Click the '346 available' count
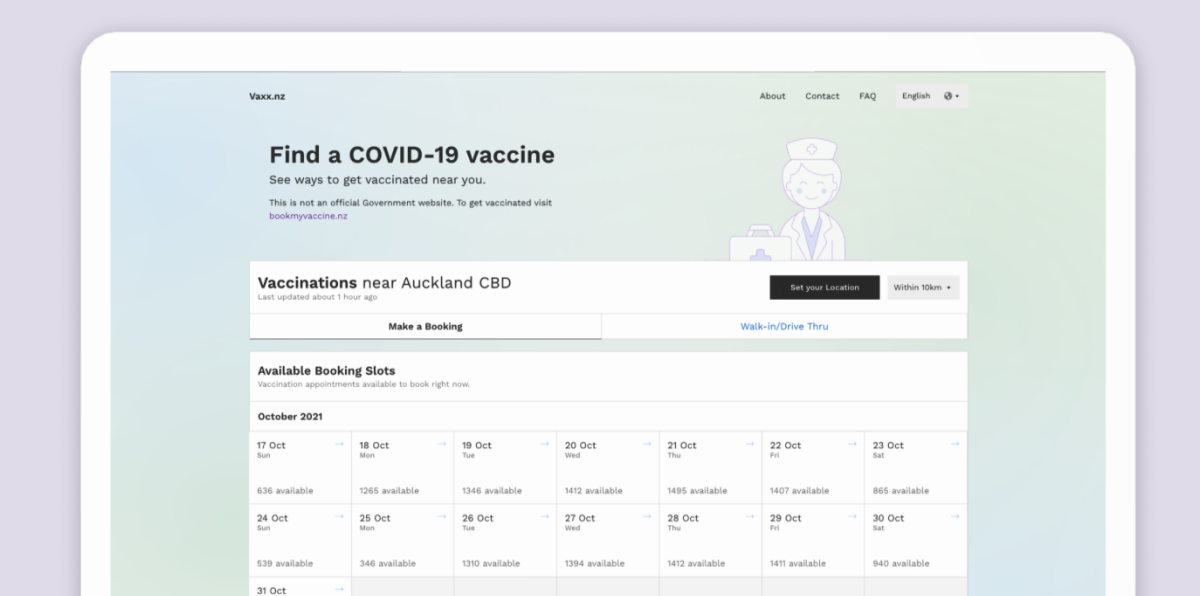This screenshot has width=1200, height=596. point(388,563)
